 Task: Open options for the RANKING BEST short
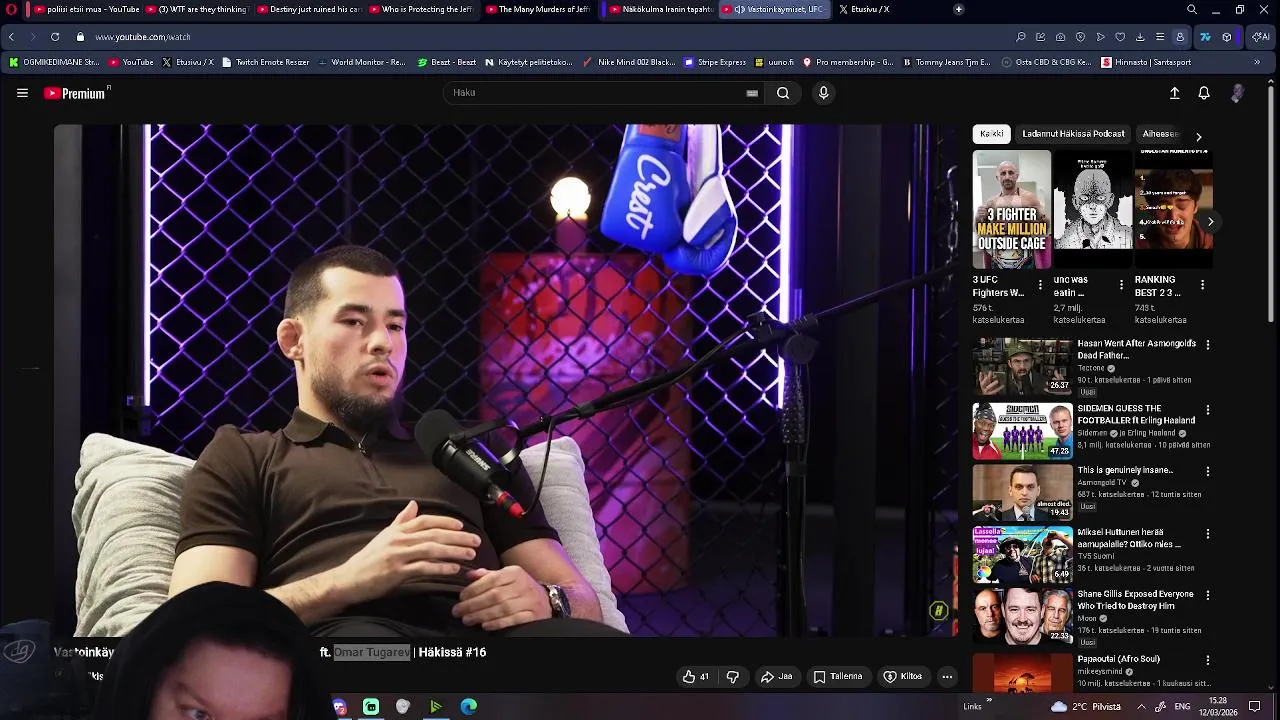(1202, 285)
